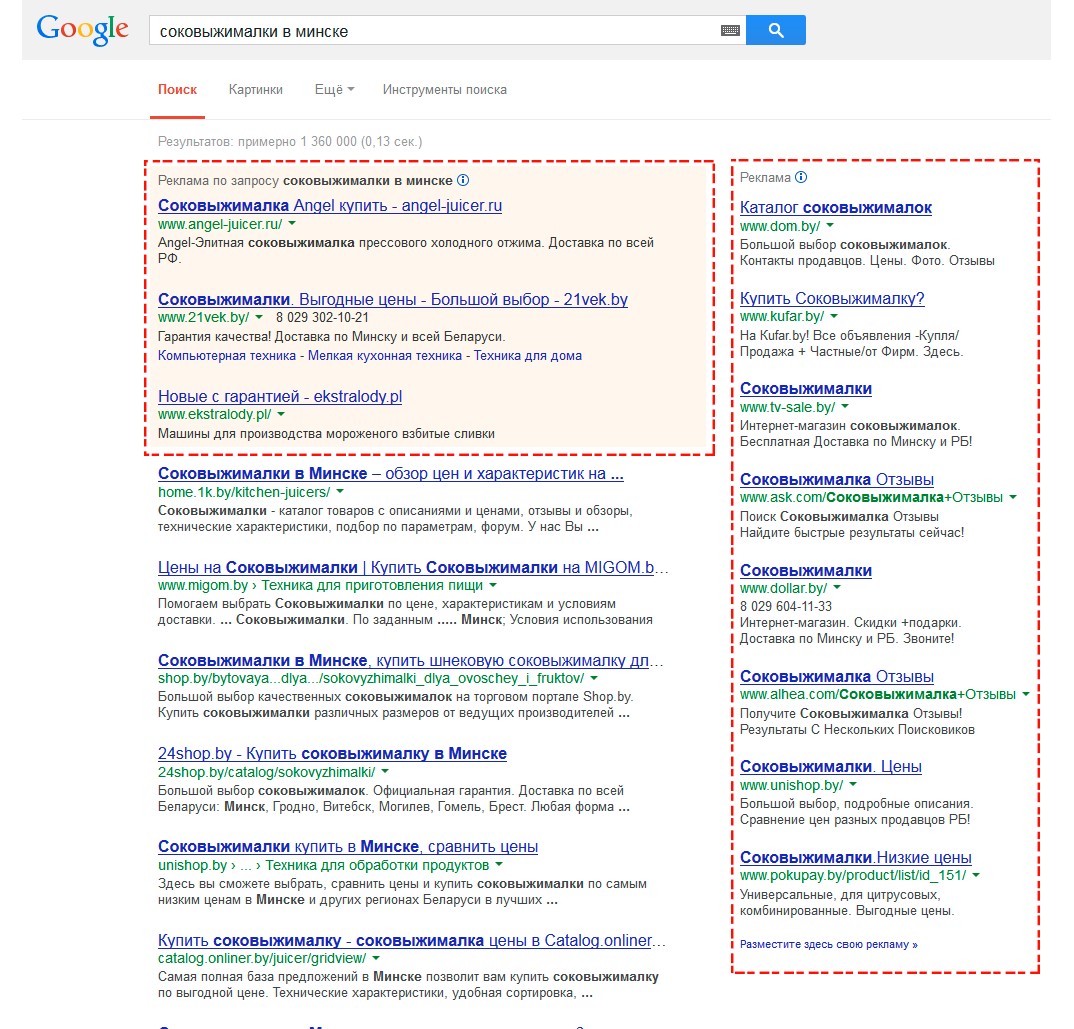Click phone number 8 029 302-10-21

[322, 317]
